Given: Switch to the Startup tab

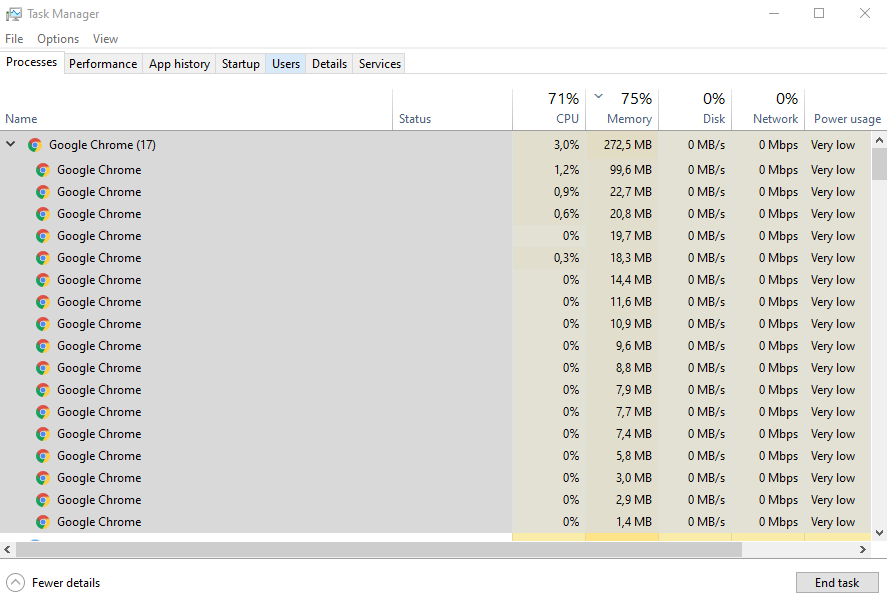Looking at the screenshot, I should (240, 64).
